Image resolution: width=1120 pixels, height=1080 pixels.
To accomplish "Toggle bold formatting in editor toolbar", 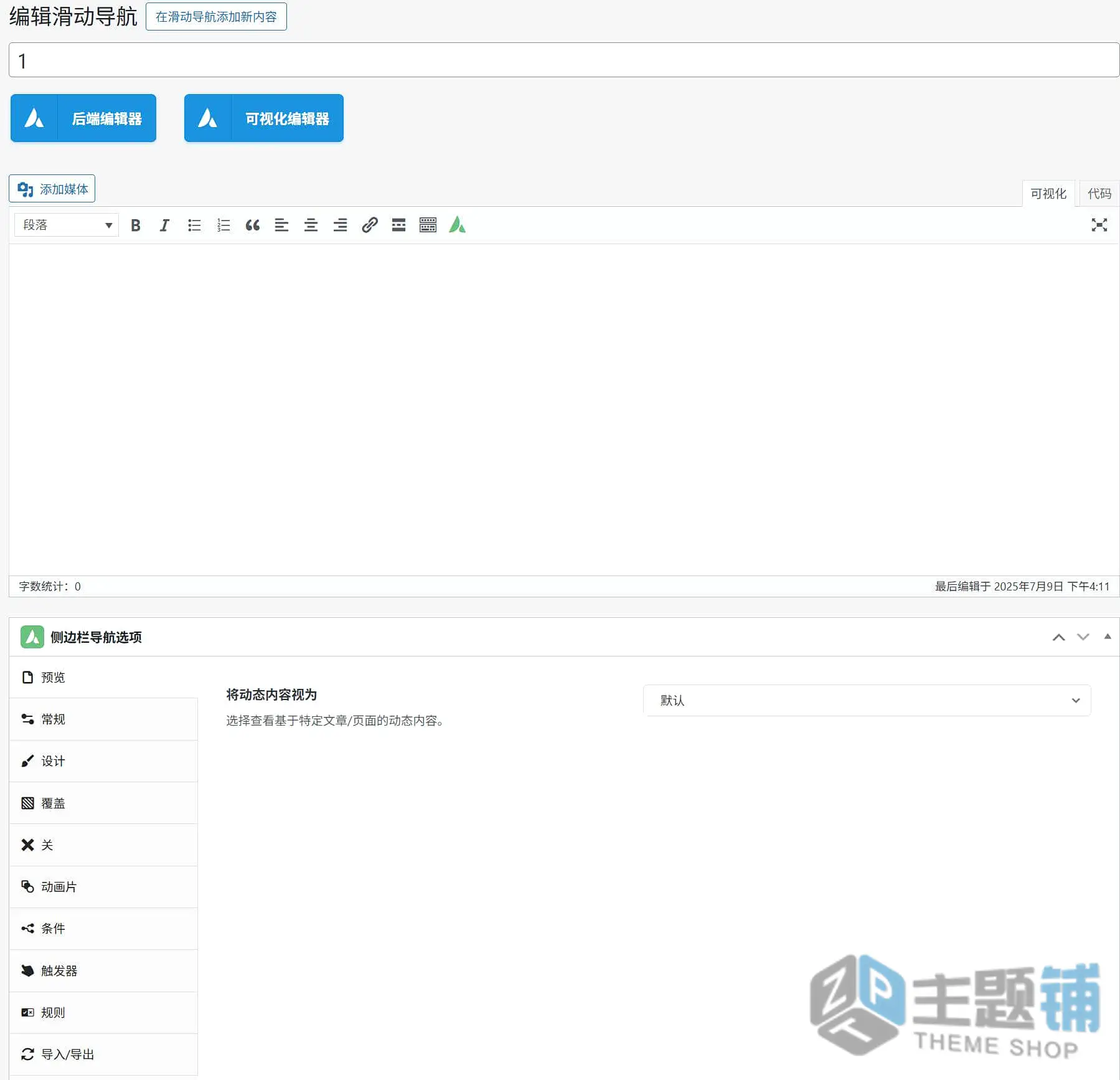I will pyautogui.click(x=135, y=225).
